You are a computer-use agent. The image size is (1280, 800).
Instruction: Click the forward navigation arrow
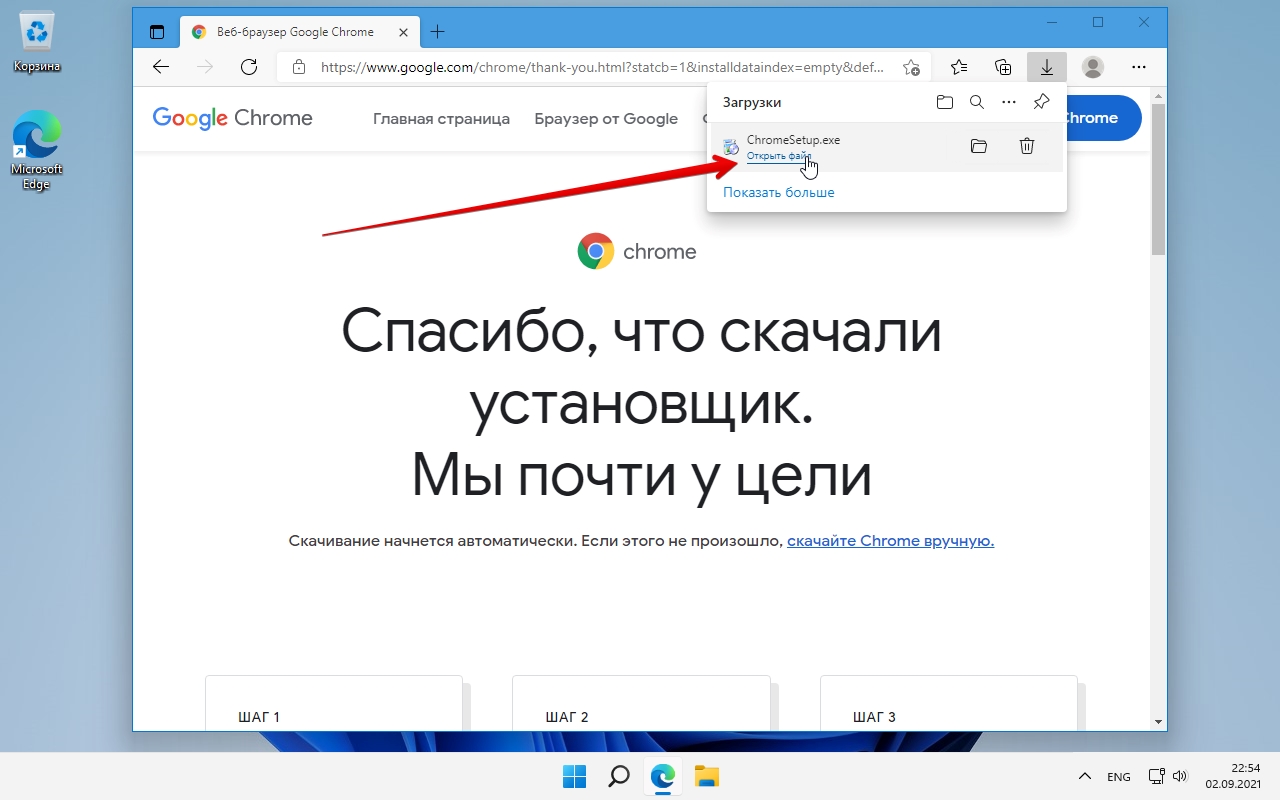[x=205, y=67]
